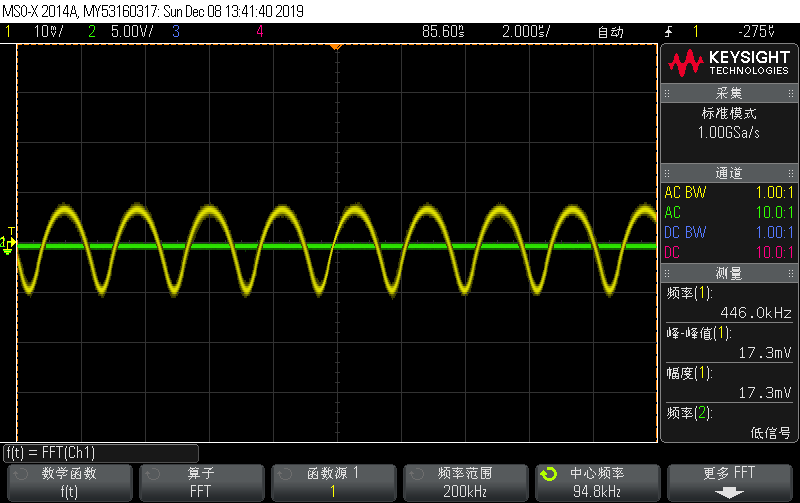Click the 2.000 time-per-division value

click(x=526, y=32)
